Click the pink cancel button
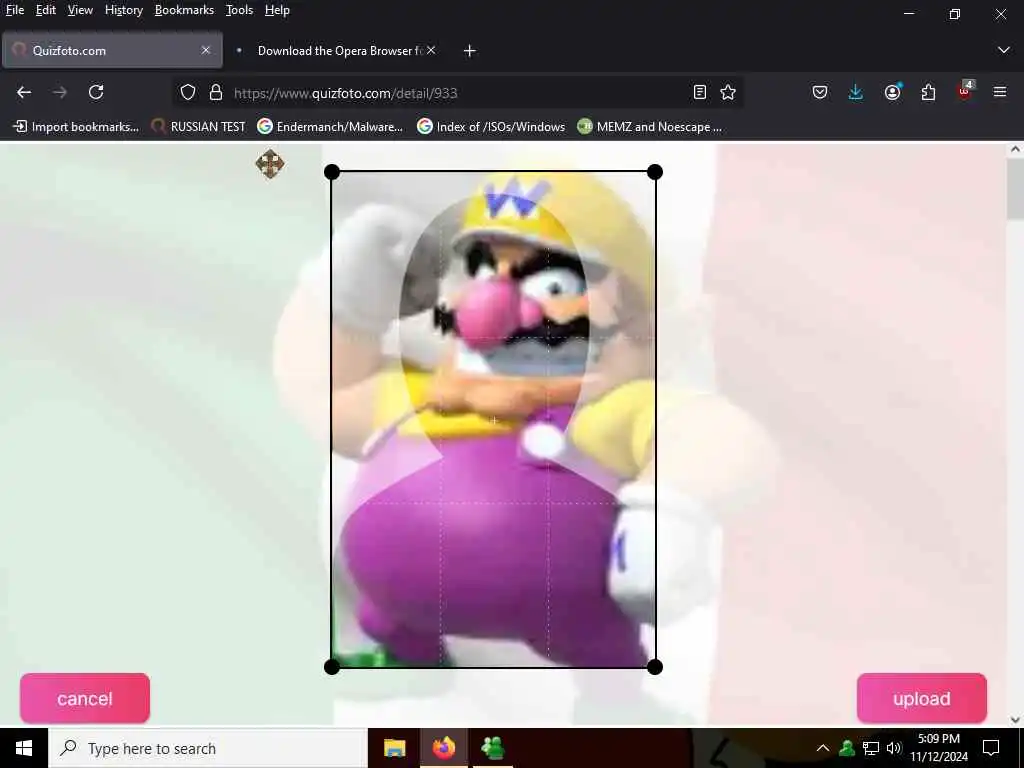Viewport: 1024px width, 768px height. (x=85, y=699)
